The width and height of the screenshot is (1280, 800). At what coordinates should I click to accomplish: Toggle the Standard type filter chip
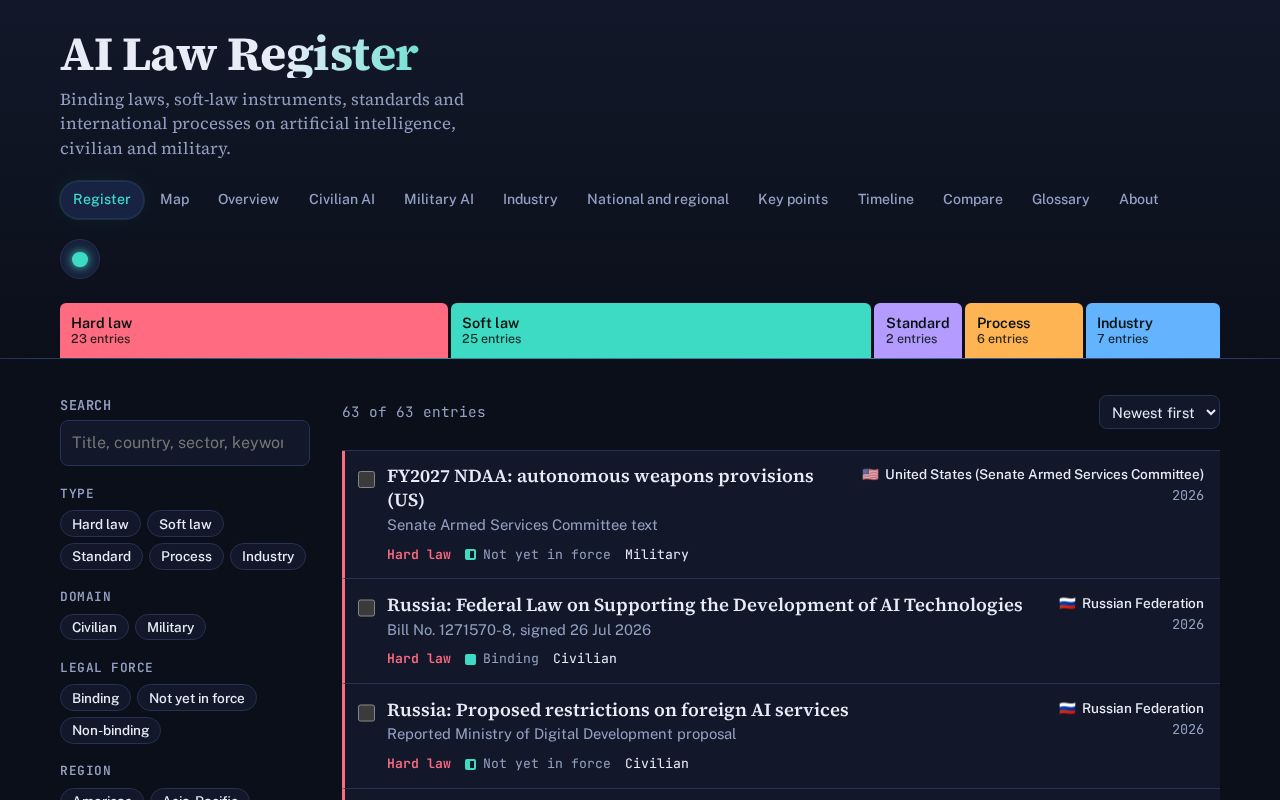pyautogui.click(x=101, y=556)
